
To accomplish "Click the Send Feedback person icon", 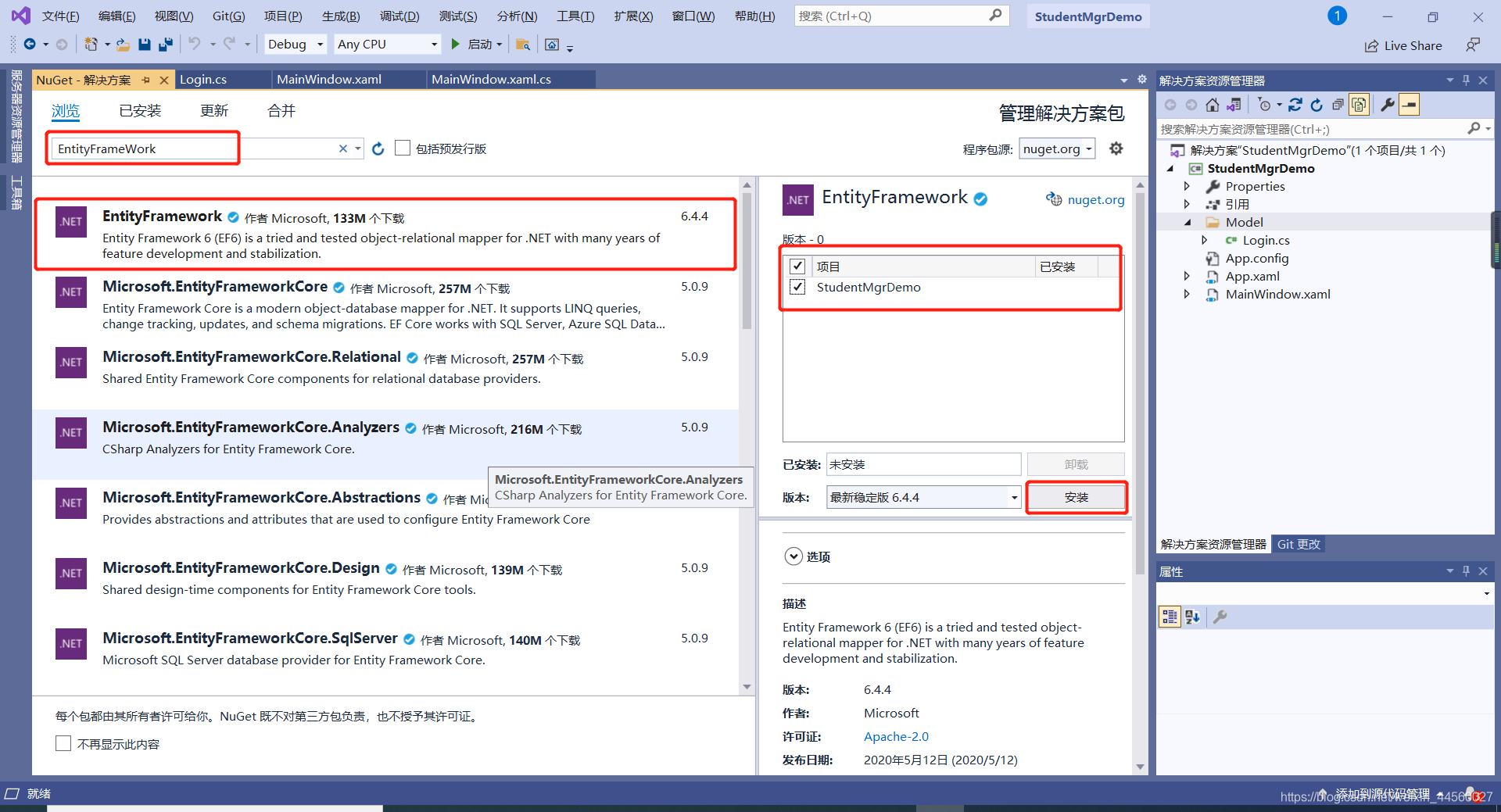I will pos(1473,45).
